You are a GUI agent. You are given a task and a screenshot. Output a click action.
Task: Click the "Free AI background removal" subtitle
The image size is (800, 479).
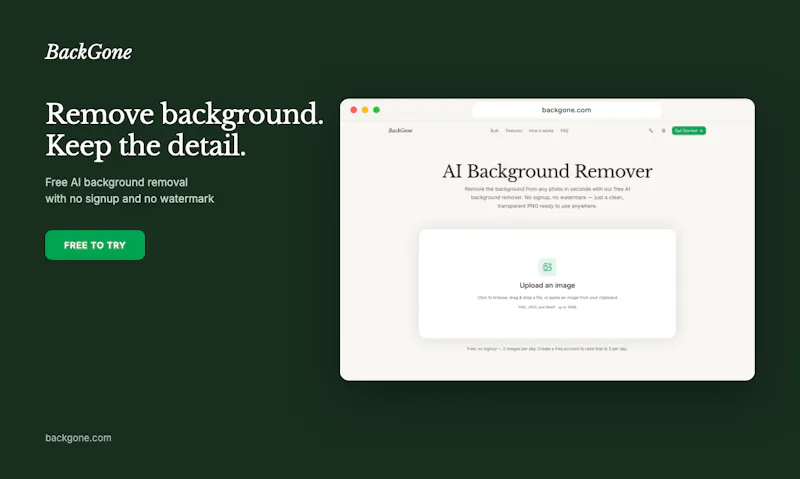coord(116,182)
